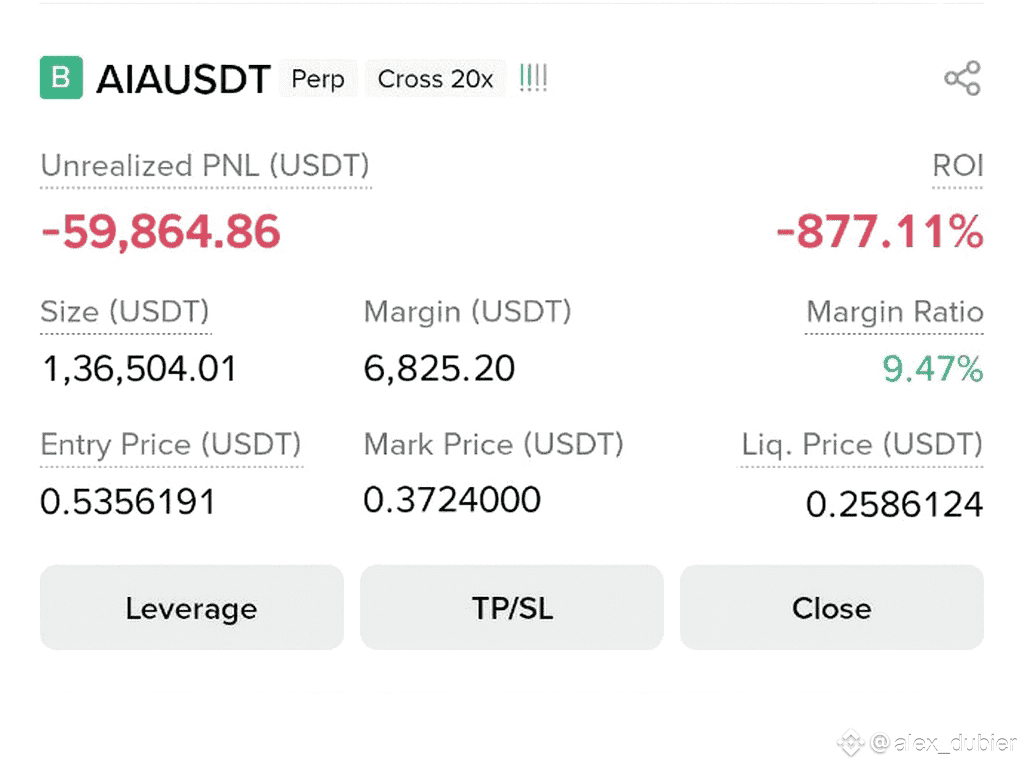Click the alex_dubier watermark logo
The image size is (1024, 768).
[851, 743]
